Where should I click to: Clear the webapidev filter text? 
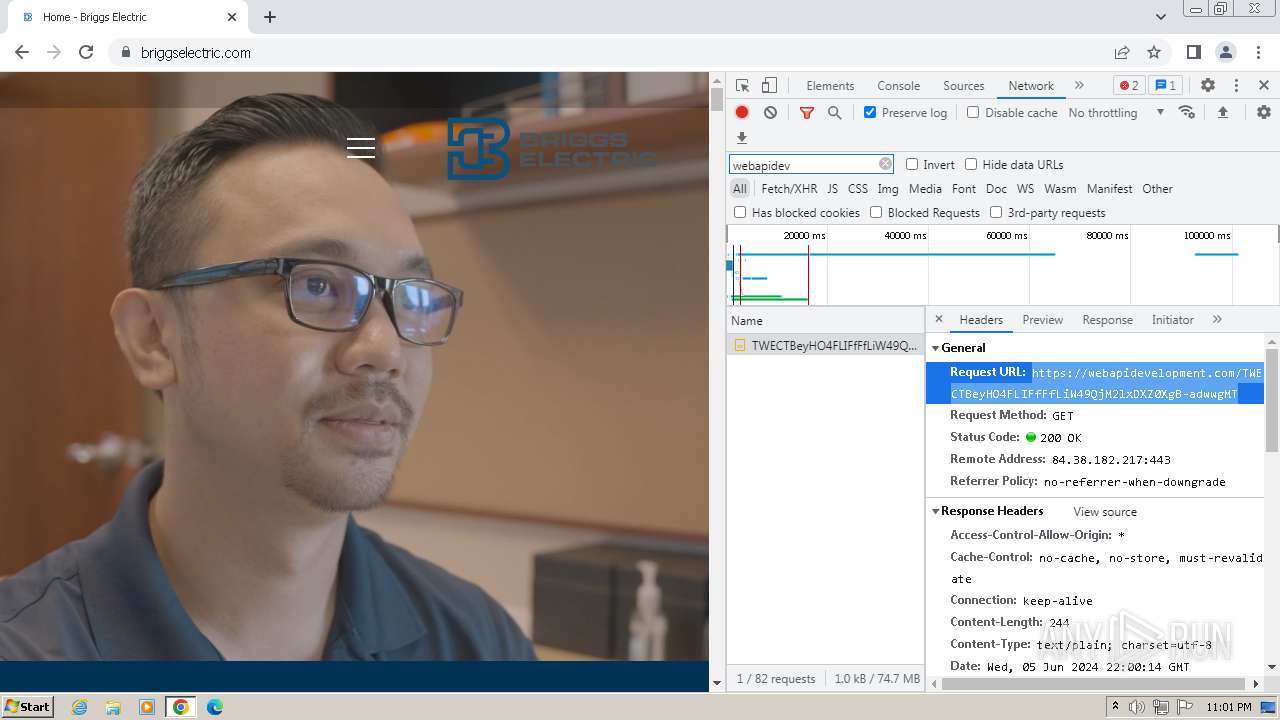[x=885, y=164]
